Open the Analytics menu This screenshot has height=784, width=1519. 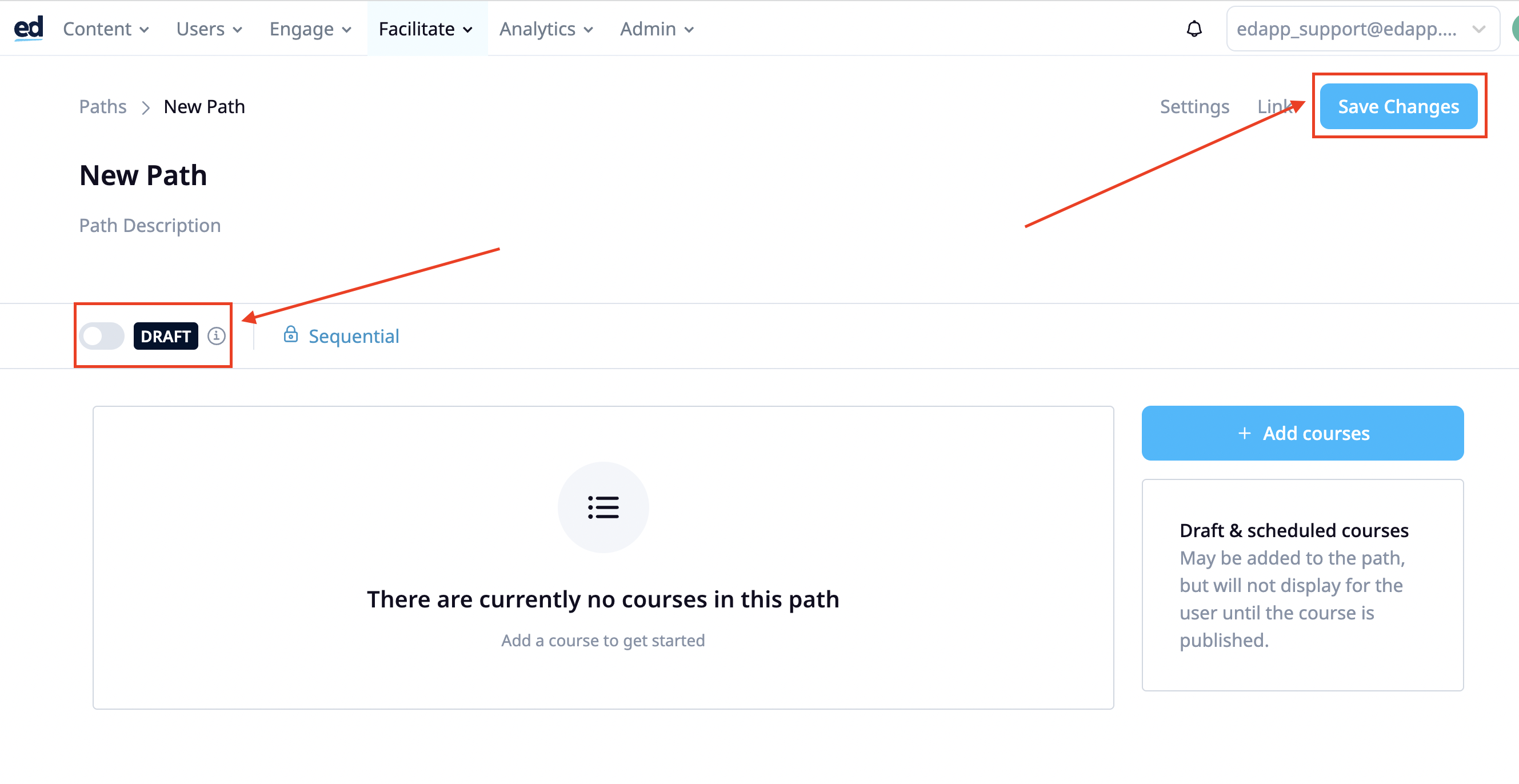pos(546,29)
